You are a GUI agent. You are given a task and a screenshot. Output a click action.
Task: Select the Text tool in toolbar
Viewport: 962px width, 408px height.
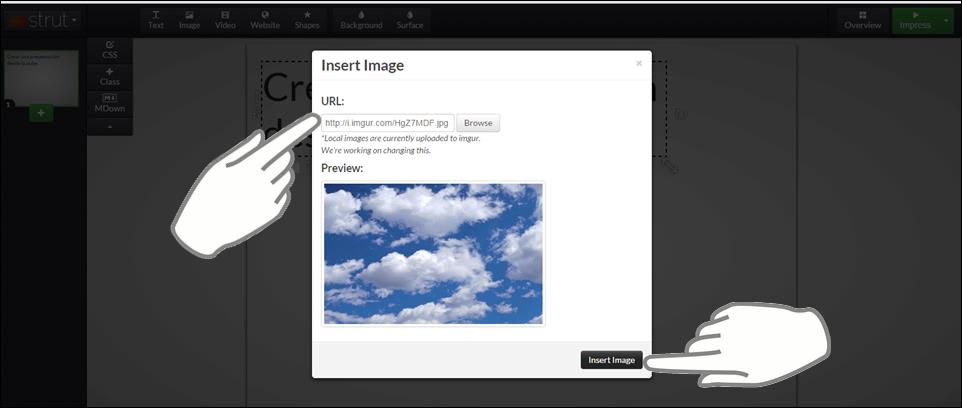pos(156,20)
